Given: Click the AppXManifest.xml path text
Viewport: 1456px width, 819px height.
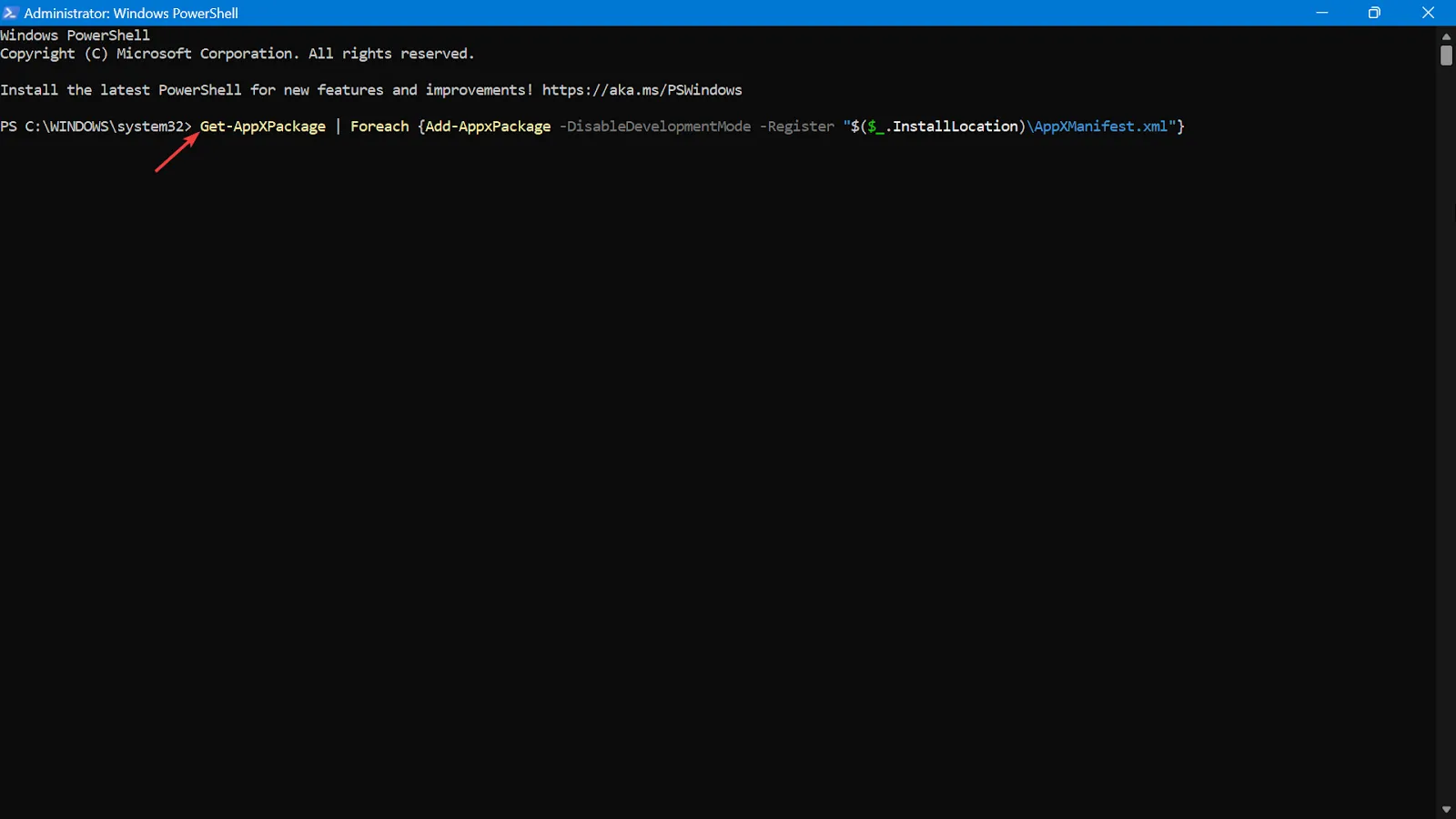Looking at the screenshot, I should [x=1101, y=126].
